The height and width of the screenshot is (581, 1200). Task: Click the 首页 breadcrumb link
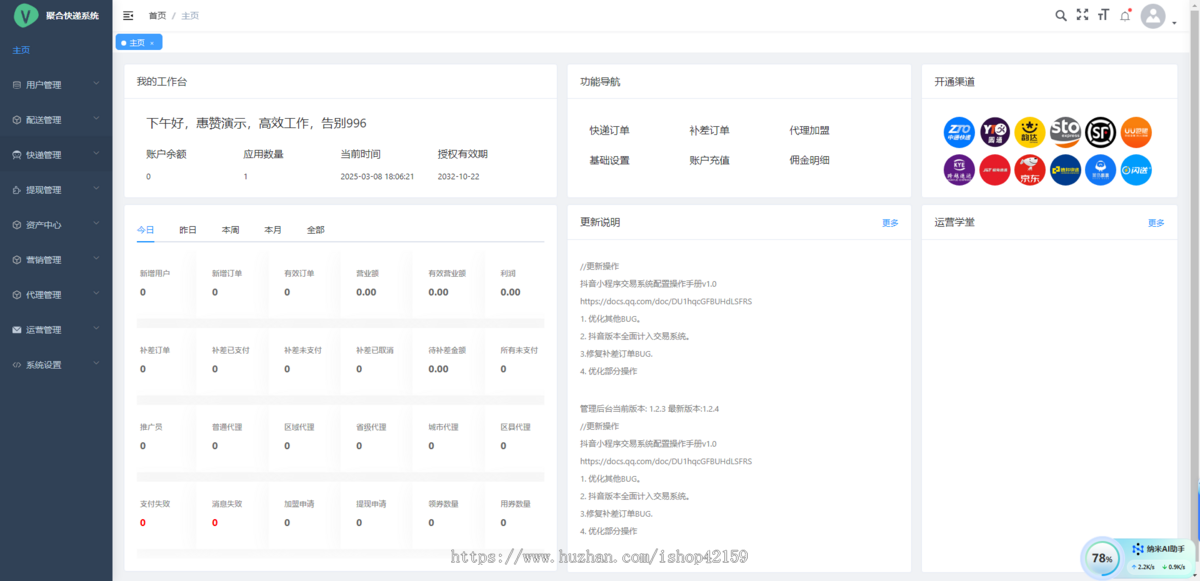pyautogui.click(x=157, y=16)
